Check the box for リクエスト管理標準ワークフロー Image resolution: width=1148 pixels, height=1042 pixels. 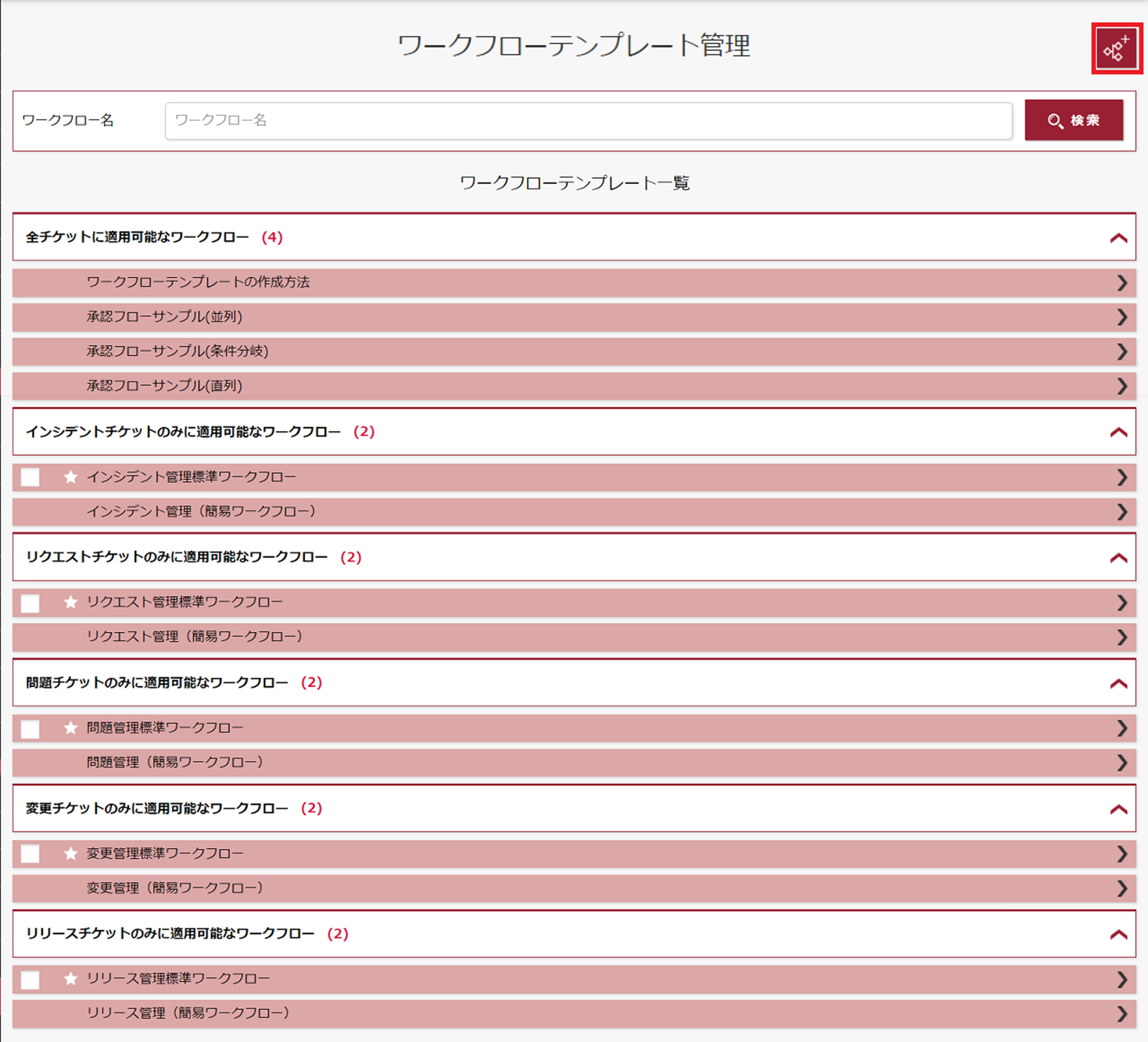[30, 603]
